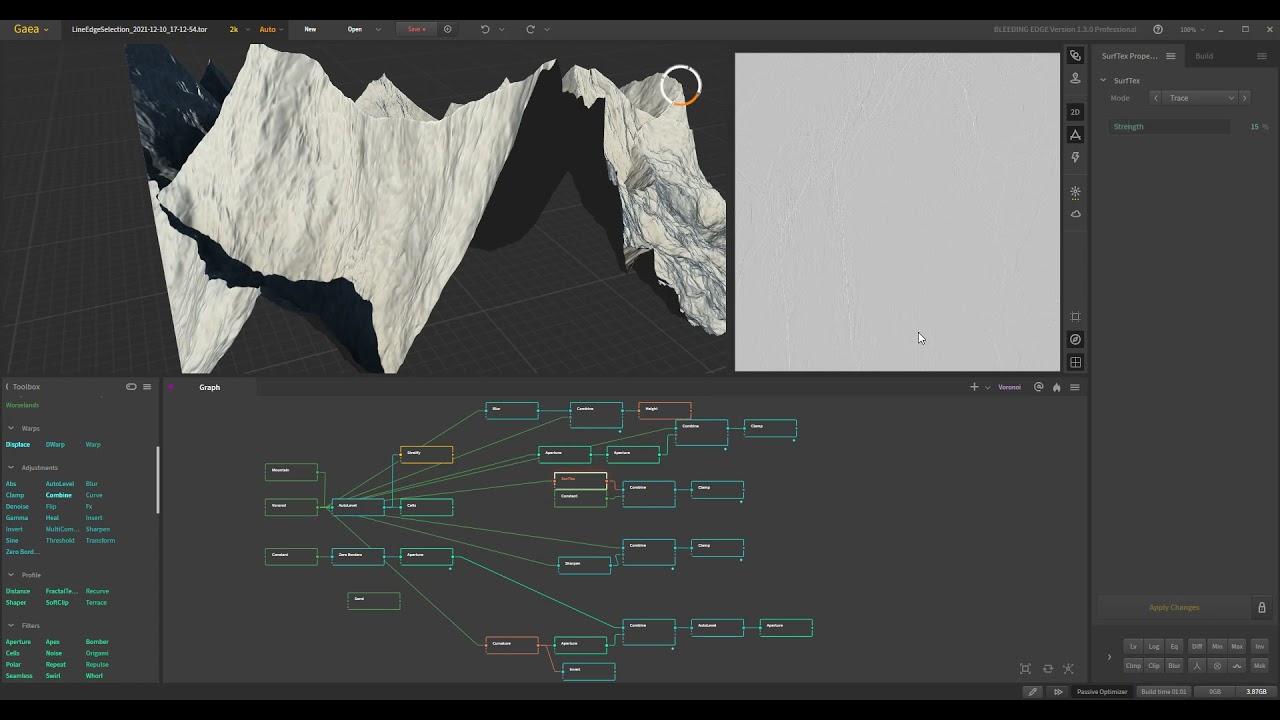Open the Auto build mode dropdown

(270, 29)
